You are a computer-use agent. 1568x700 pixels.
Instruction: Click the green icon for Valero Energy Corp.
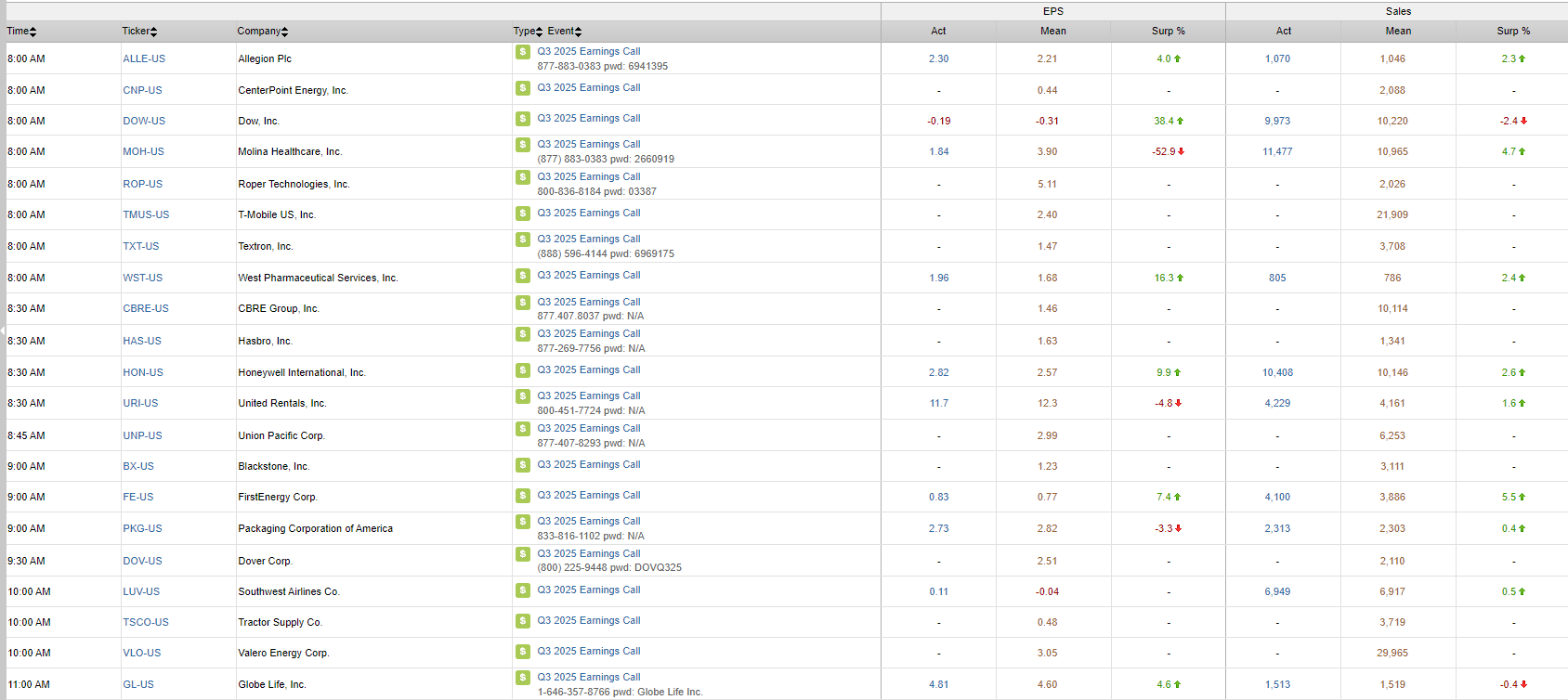click(523, 652)
